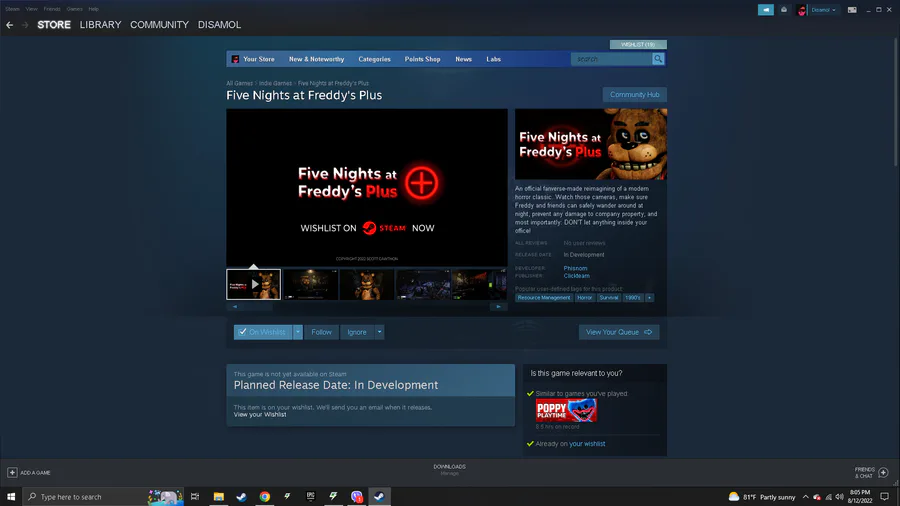Click the volume speaker tray icon

pos(840,497)
